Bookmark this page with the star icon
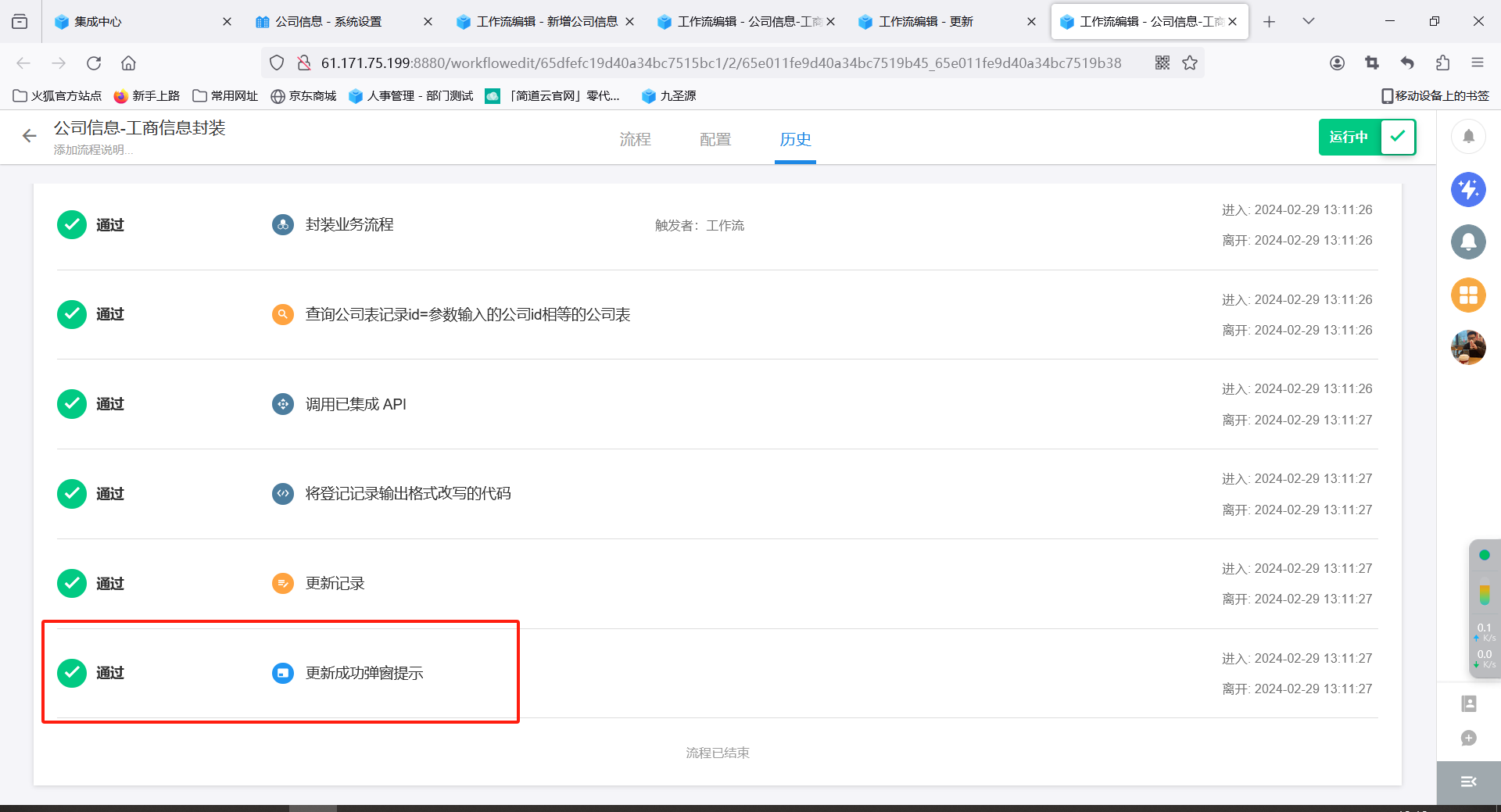Screen dimensions: 1501x812 (1190, 63)
